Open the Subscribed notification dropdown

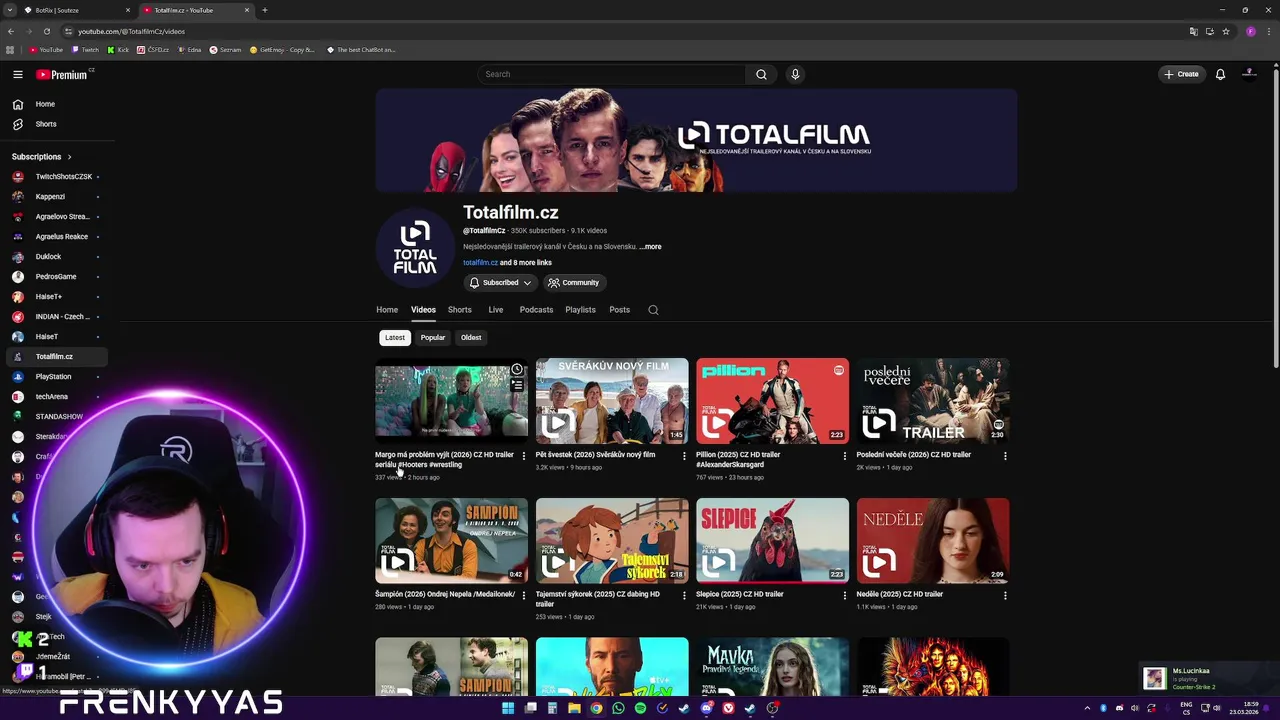click(500, 283)
